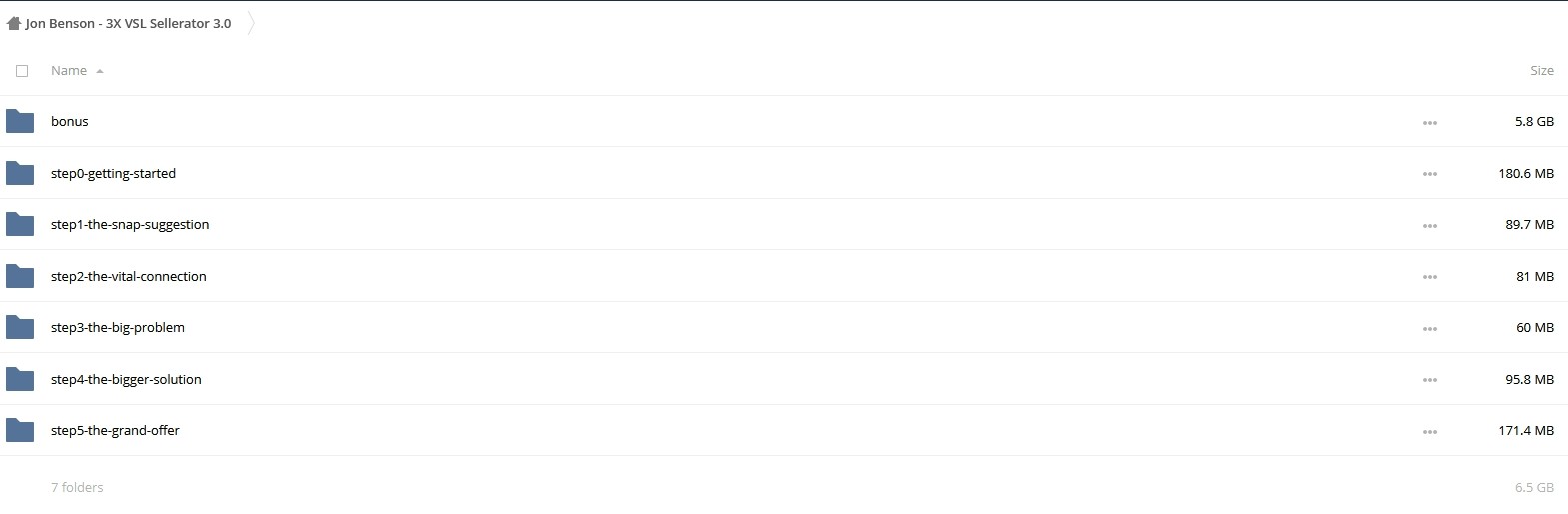Open the more-options dots for the bonus folder
Viewport: 1568px width, 514px height.
pos(1430,123)
